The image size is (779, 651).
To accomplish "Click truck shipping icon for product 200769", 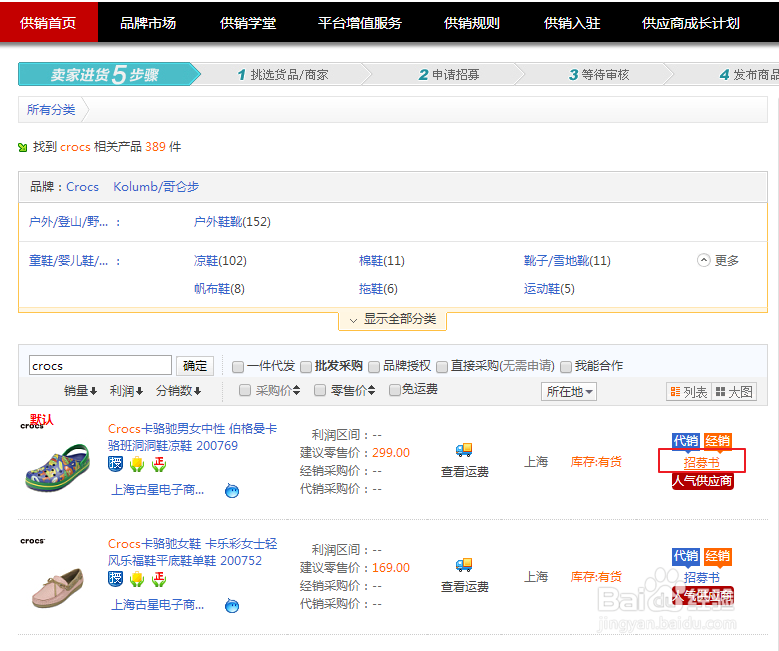I will (464, 450).
